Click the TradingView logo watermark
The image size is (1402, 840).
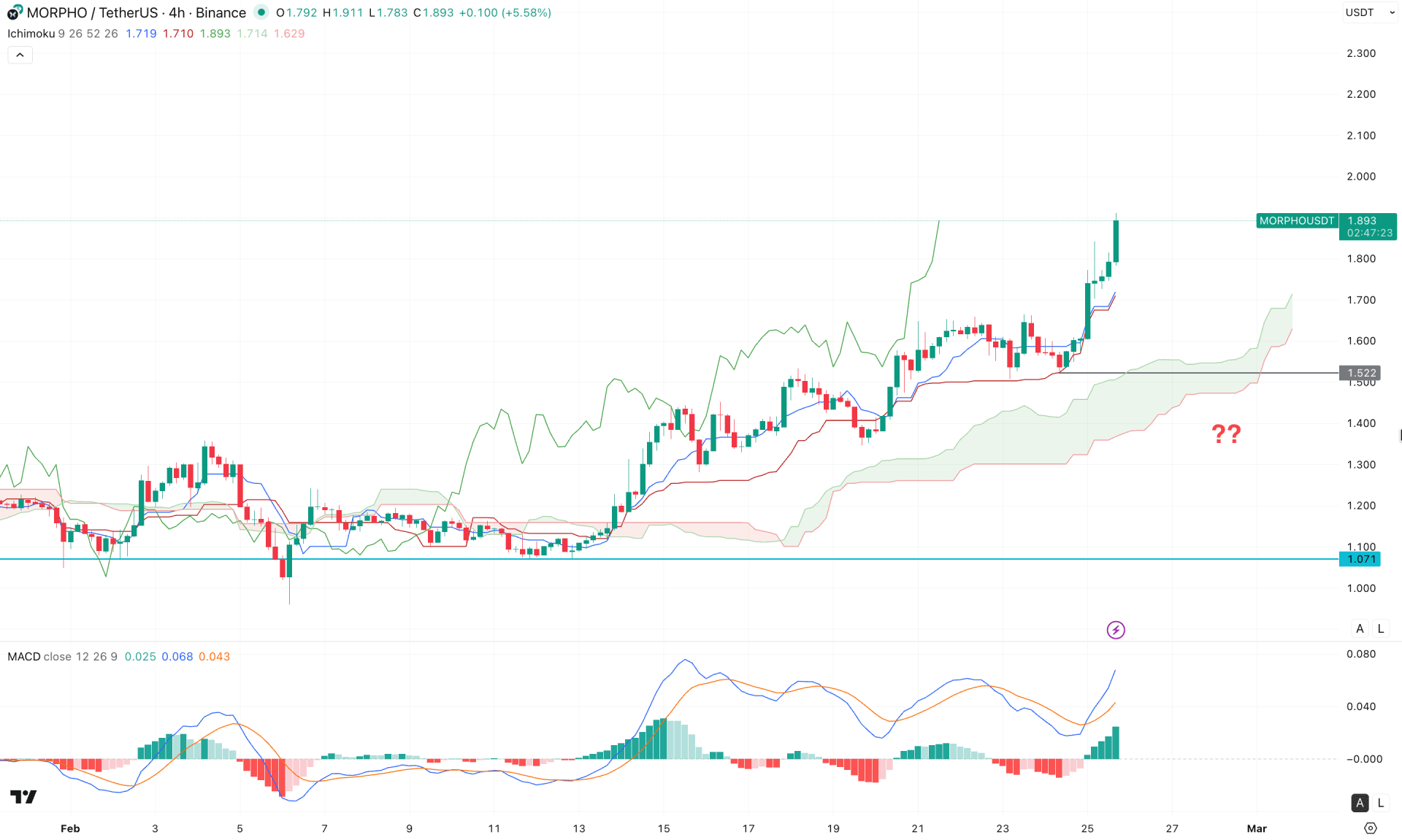pos(22,796)
